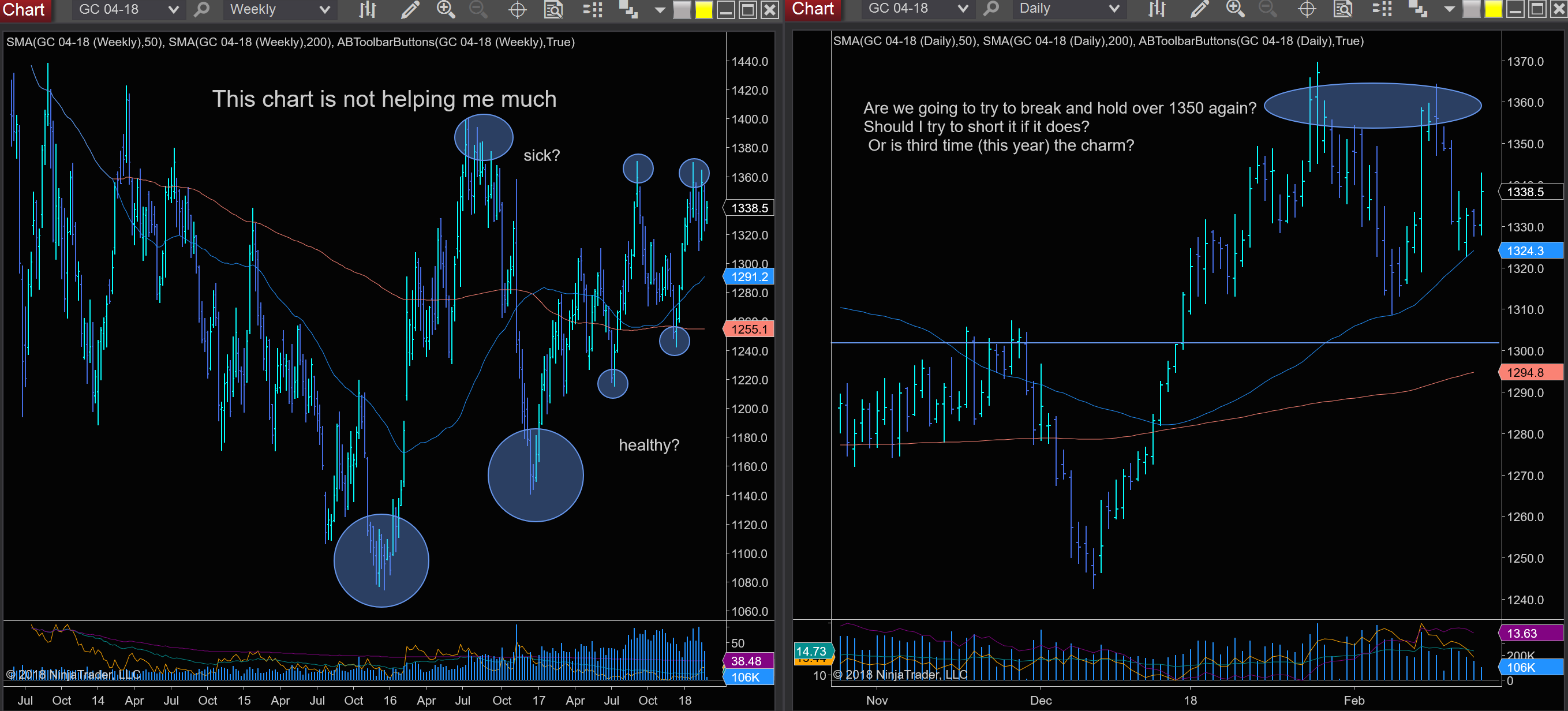Click the Daily chart SMA indicator label

pos(1098,41)
